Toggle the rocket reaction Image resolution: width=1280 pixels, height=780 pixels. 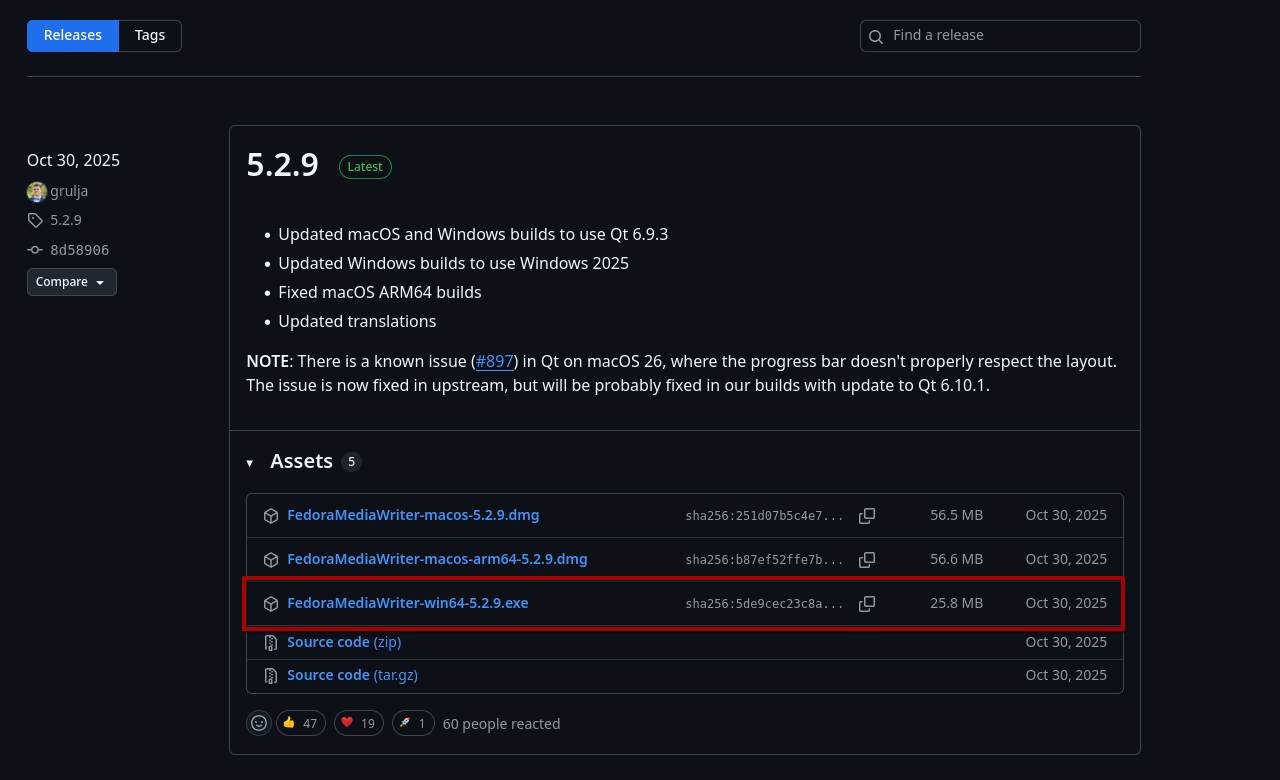point(413,723)
